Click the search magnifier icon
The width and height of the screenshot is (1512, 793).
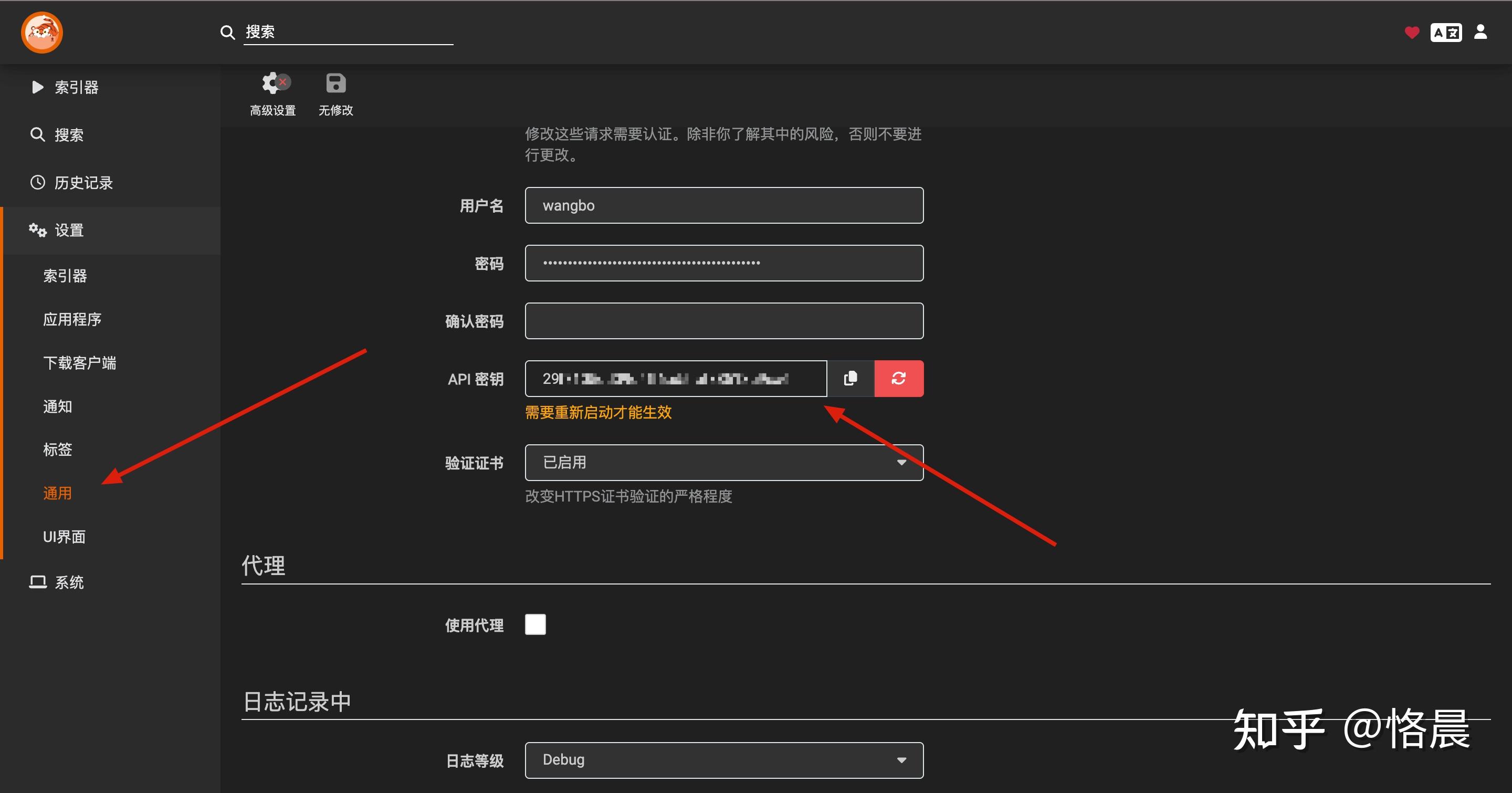[227, 32]
